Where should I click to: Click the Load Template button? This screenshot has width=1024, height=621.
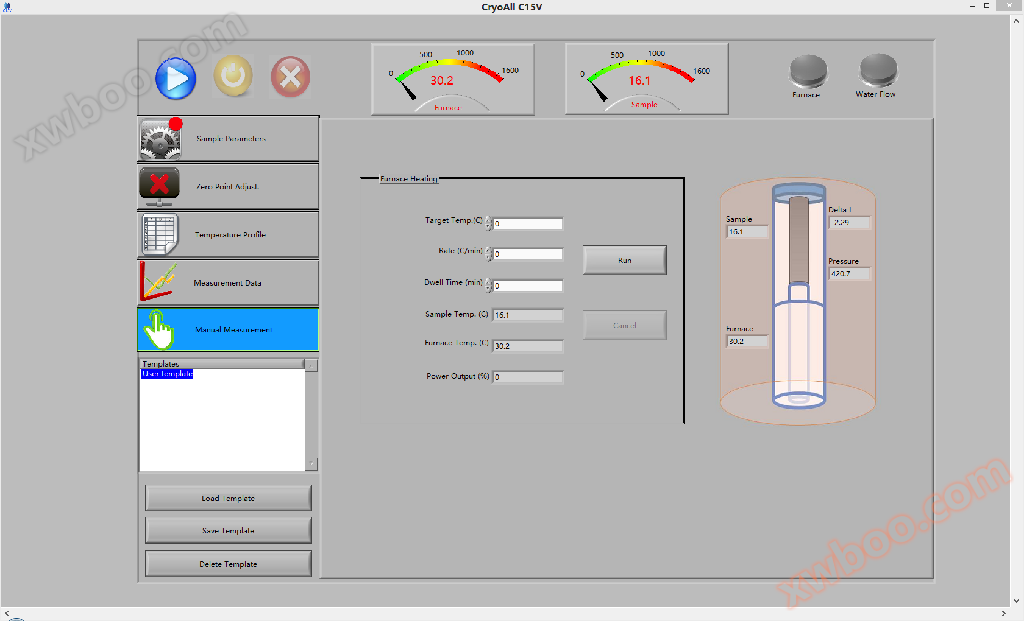(228, 498)
